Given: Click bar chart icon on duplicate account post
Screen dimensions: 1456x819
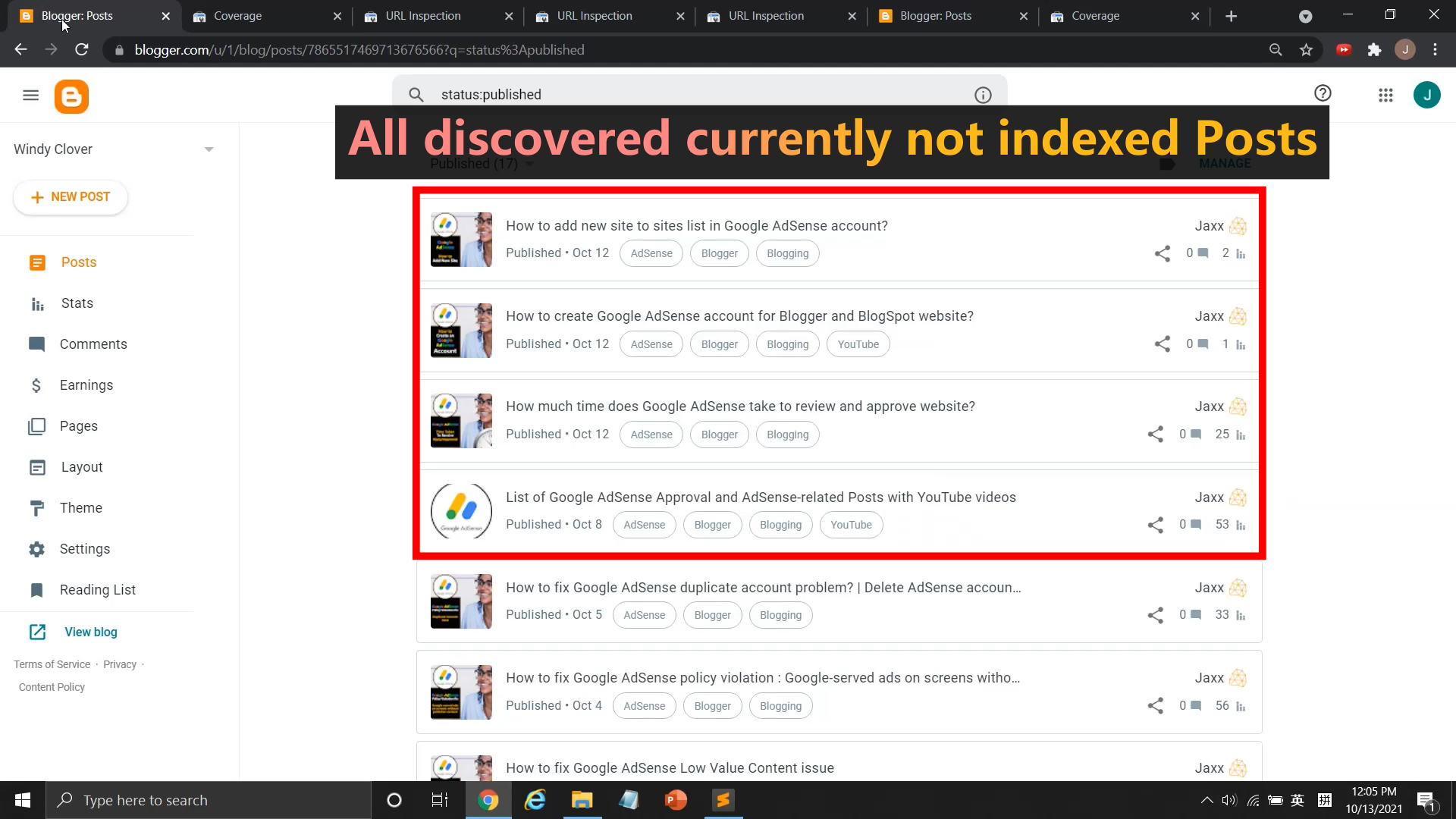Looking at the screenshot, I should pyautogui.click(x=1244, y=615).
